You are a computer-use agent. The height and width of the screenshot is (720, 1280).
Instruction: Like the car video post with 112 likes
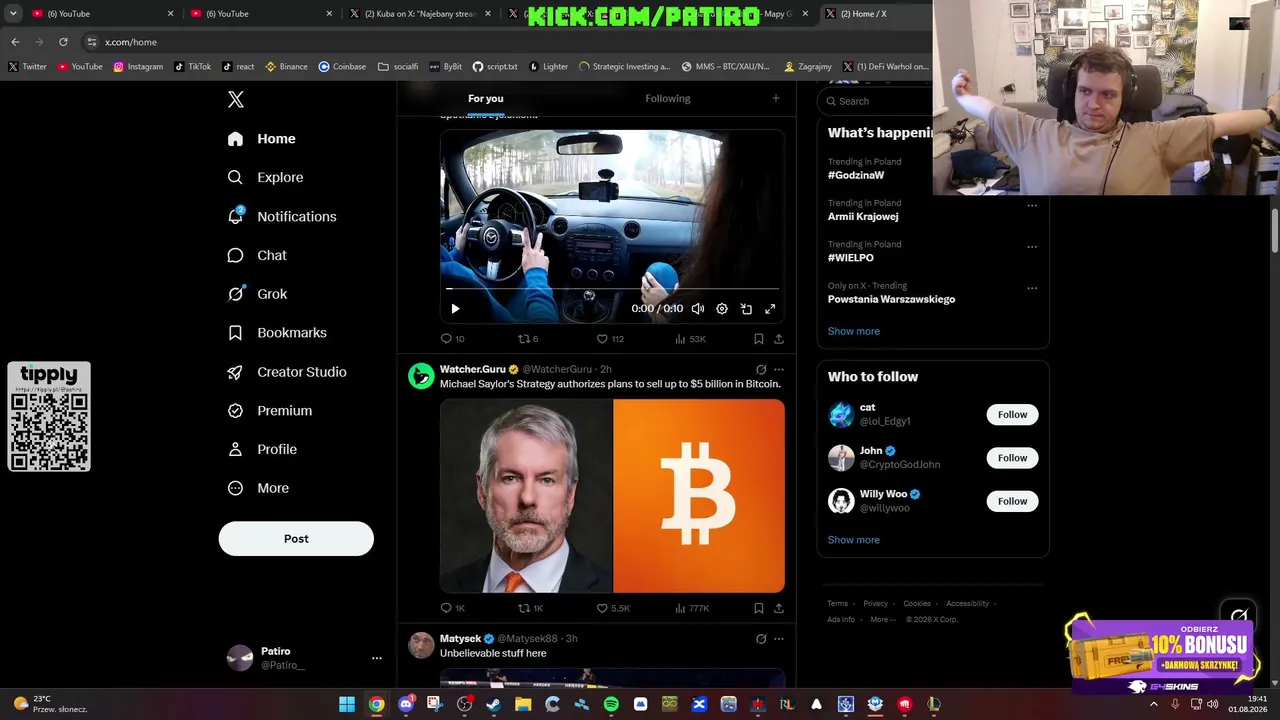pyautogui.click(x=610, y=339)
